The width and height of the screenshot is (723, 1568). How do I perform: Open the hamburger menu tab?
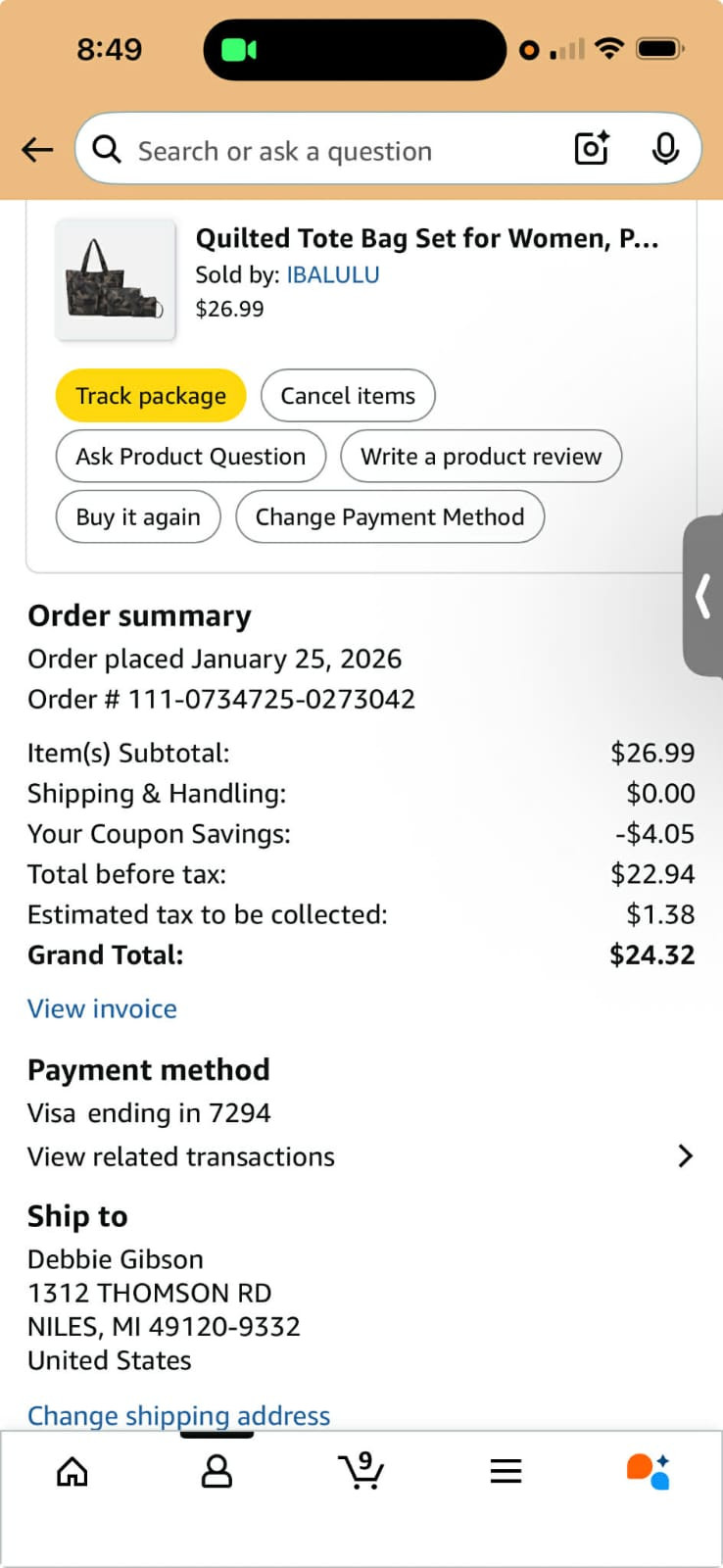pos(506,1471)
